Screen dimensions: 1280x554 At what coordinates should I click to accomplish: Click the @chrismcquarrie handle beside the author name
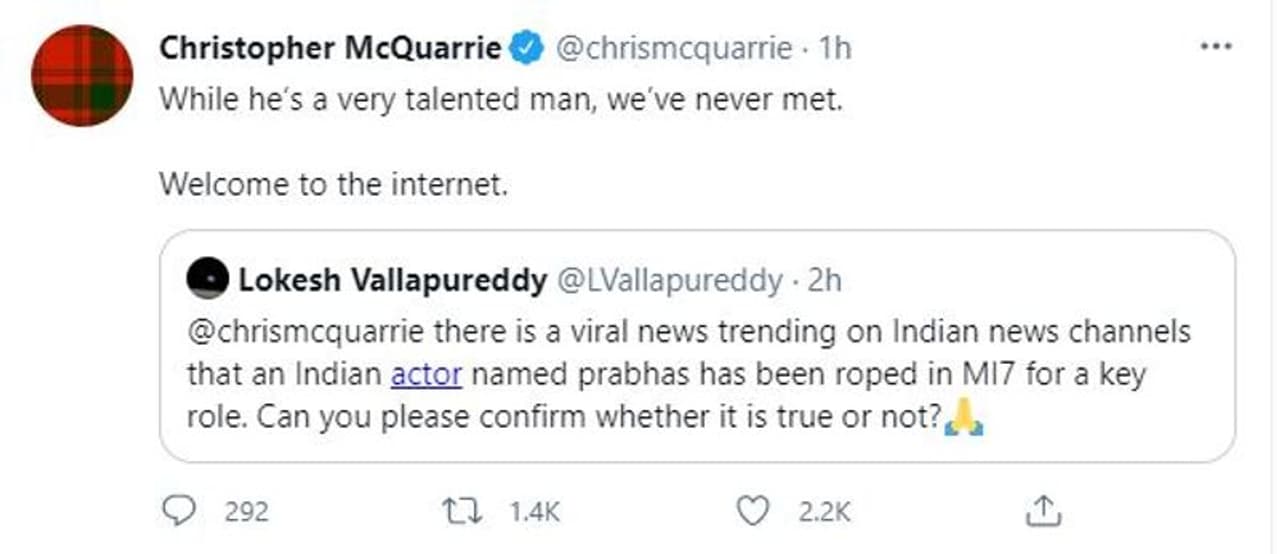673,48
